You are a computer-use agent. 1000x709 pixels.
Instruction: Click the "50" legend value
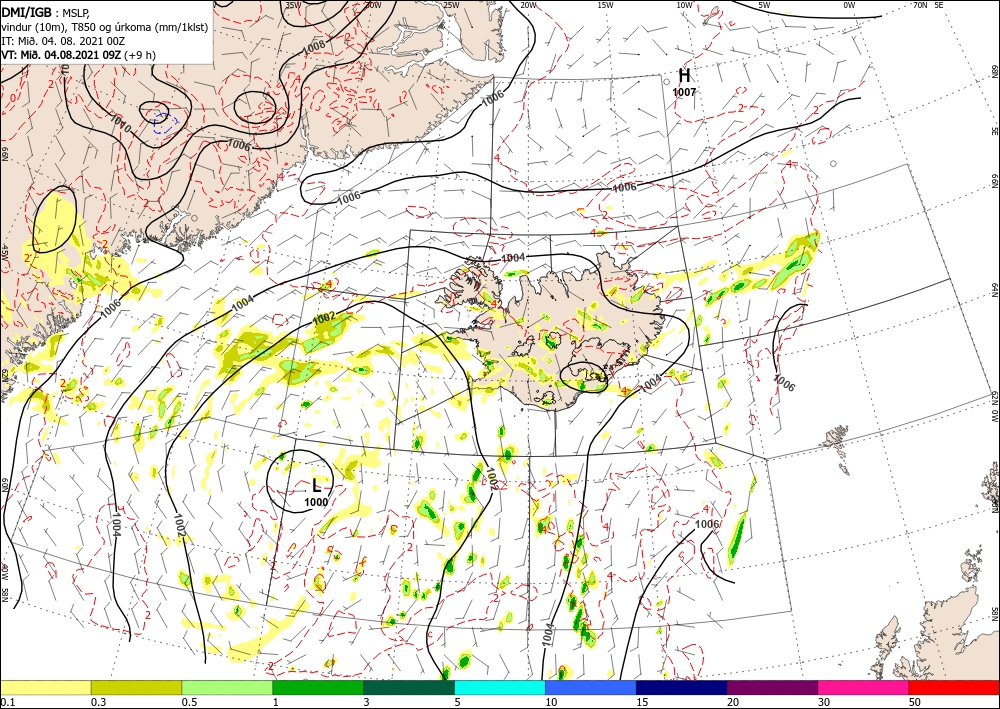tap(915, 702)
